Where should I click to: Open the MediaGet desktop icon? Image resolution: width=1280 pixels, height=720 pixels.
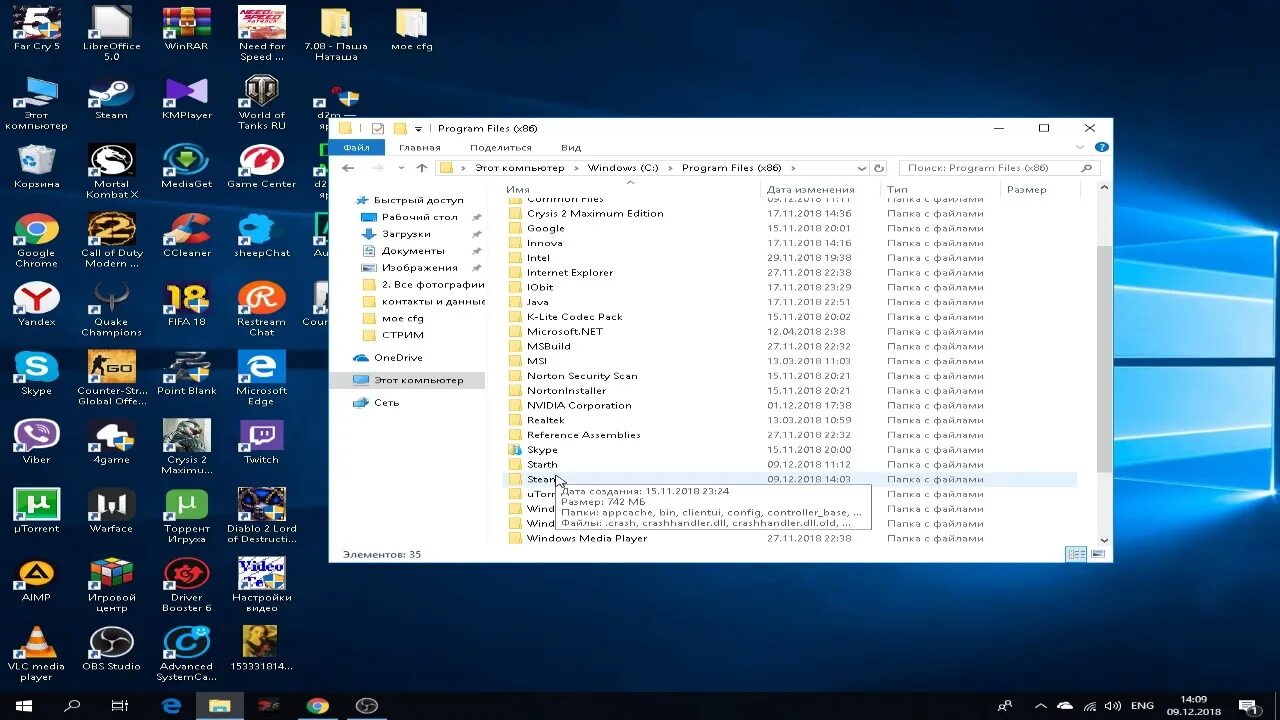[186, 166]
